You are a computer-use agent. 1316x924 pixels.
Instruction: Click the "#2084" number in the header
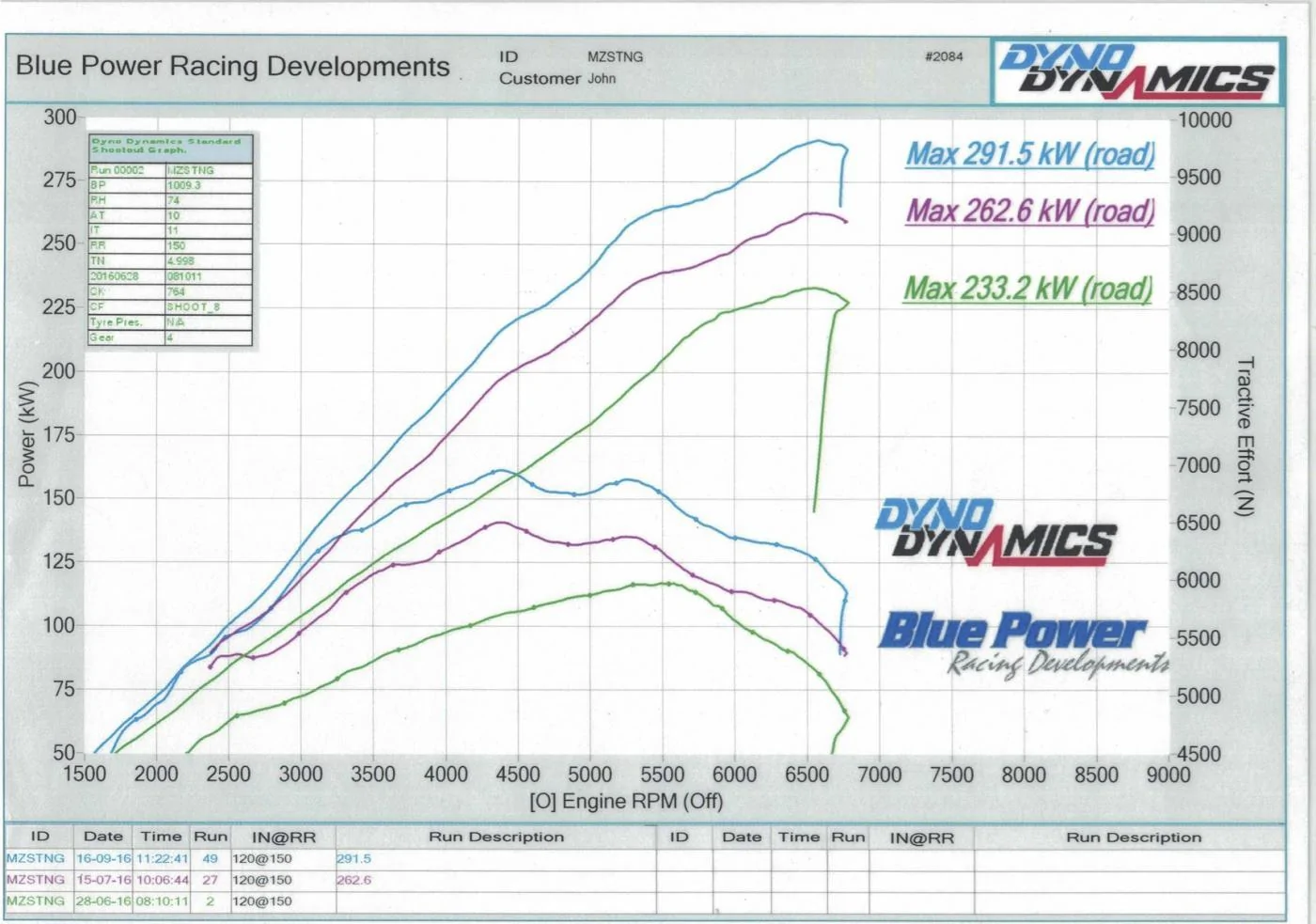pyautogui.click(x=944, y=56)
